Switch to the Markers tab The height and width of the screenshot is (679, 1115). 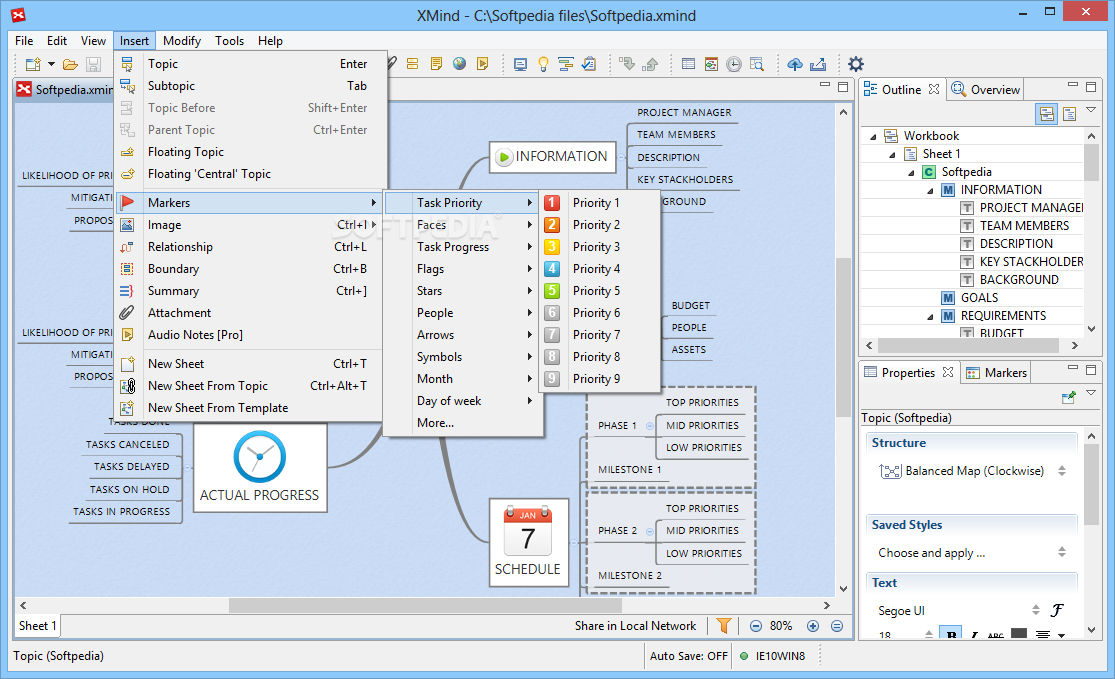coord(996,373)
